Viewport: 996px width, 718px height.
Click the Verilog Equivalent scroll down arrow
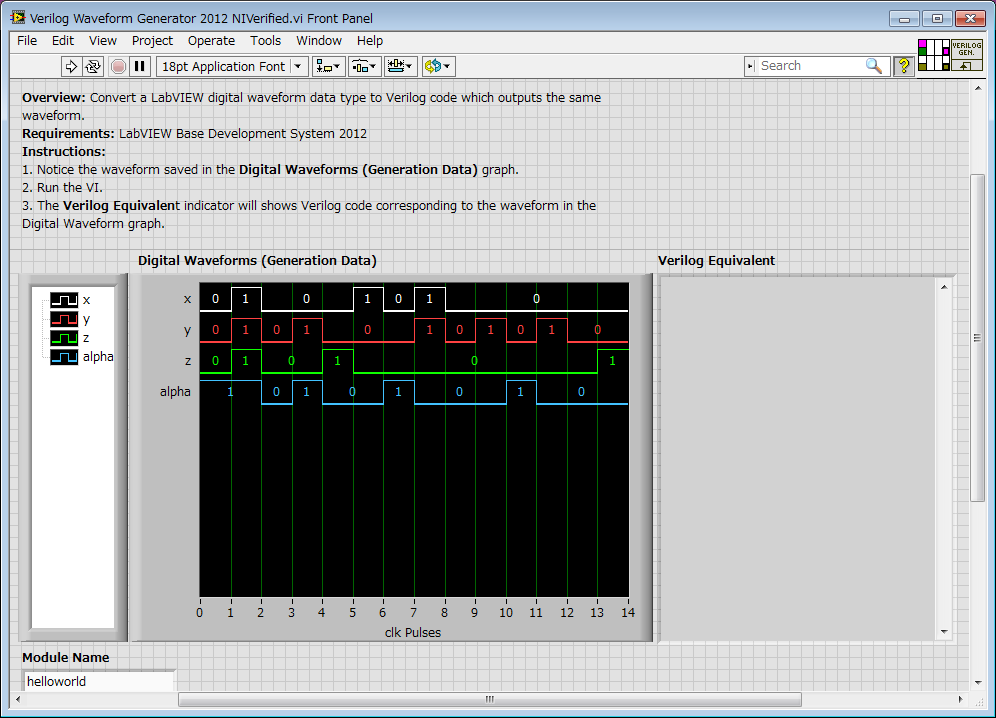pos(944,632)
